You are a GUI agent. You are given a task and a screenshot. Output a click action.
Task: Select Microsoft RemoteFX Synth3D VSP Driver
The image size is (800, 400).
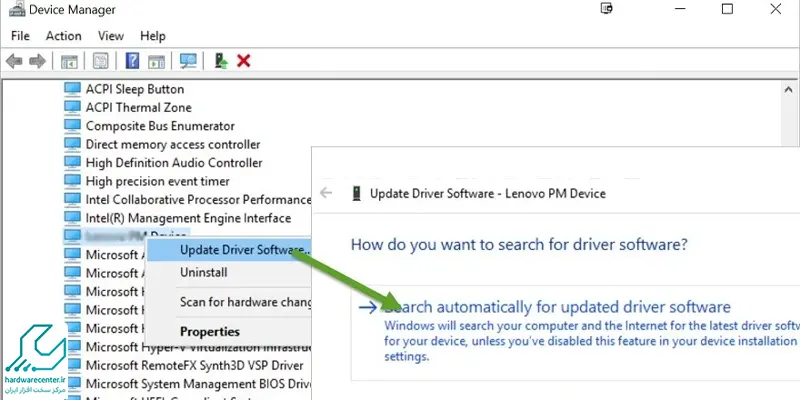pos(194,365)
